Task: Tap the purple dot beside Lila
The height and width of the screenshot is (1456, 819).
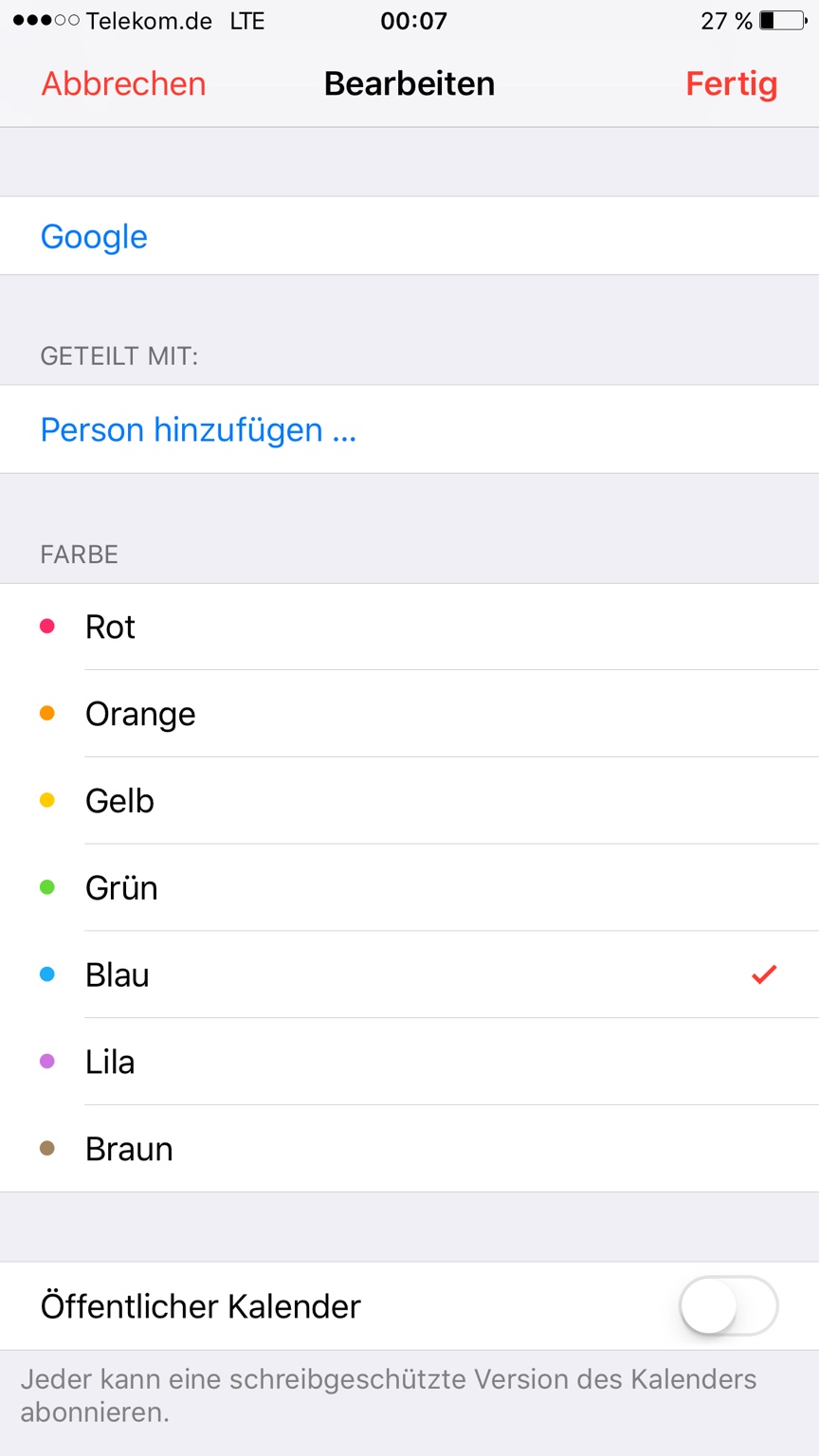Action: click(x=45, y=1061)
